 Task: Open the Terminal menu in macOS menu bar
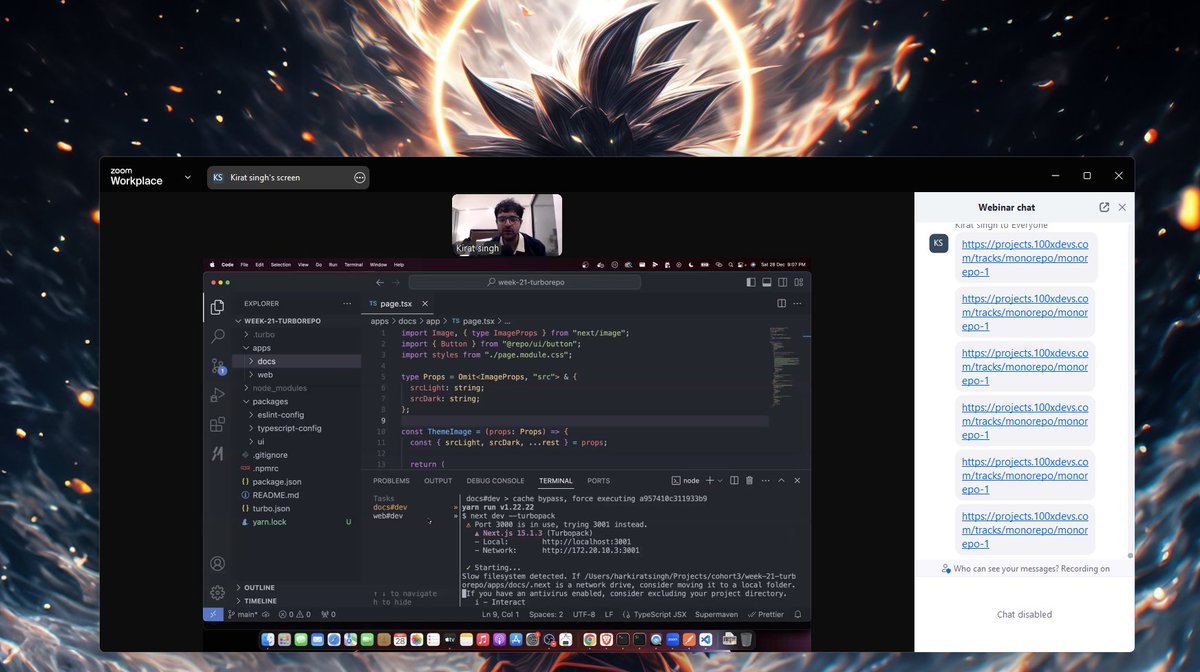click(353, 264)
